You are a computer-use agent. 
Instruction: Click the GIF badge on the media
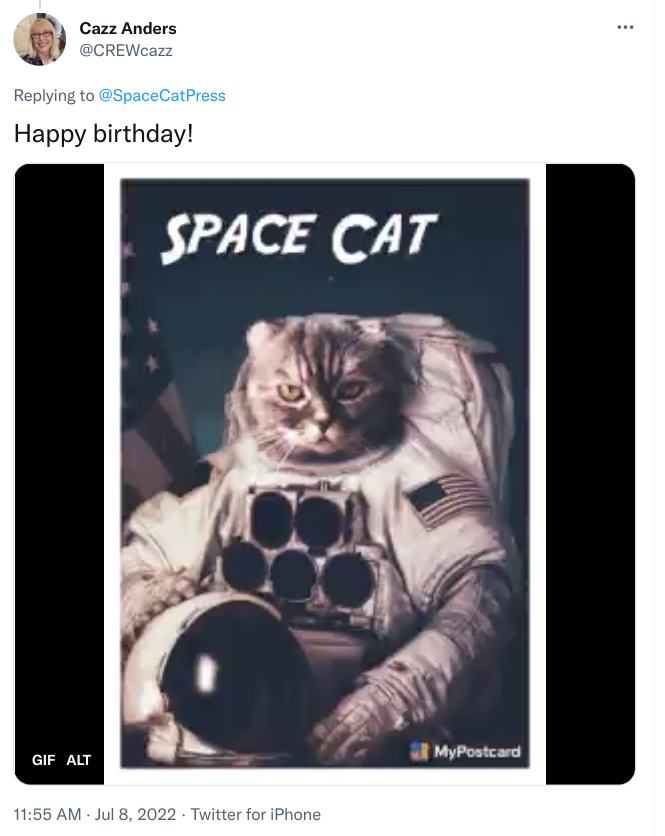44,760
